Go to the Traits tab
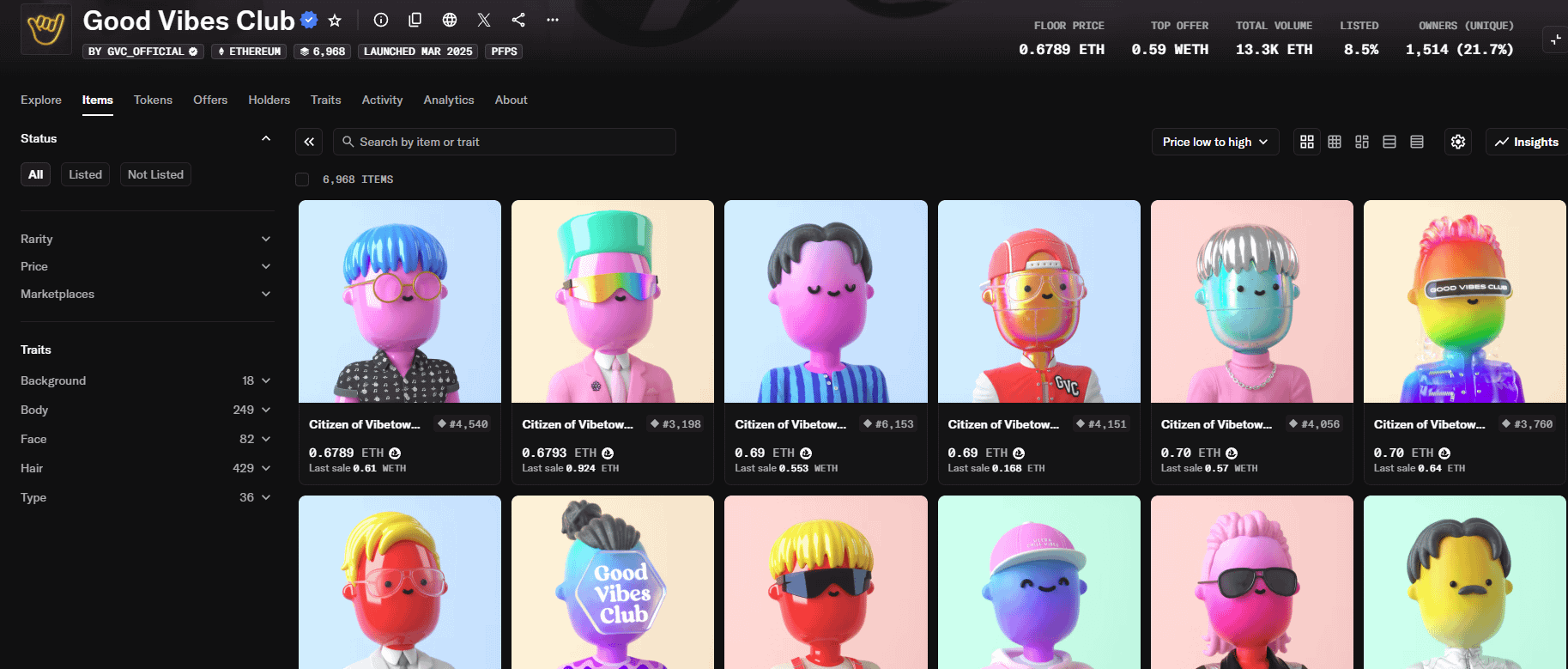The image size is (1568, 669). 326,100
